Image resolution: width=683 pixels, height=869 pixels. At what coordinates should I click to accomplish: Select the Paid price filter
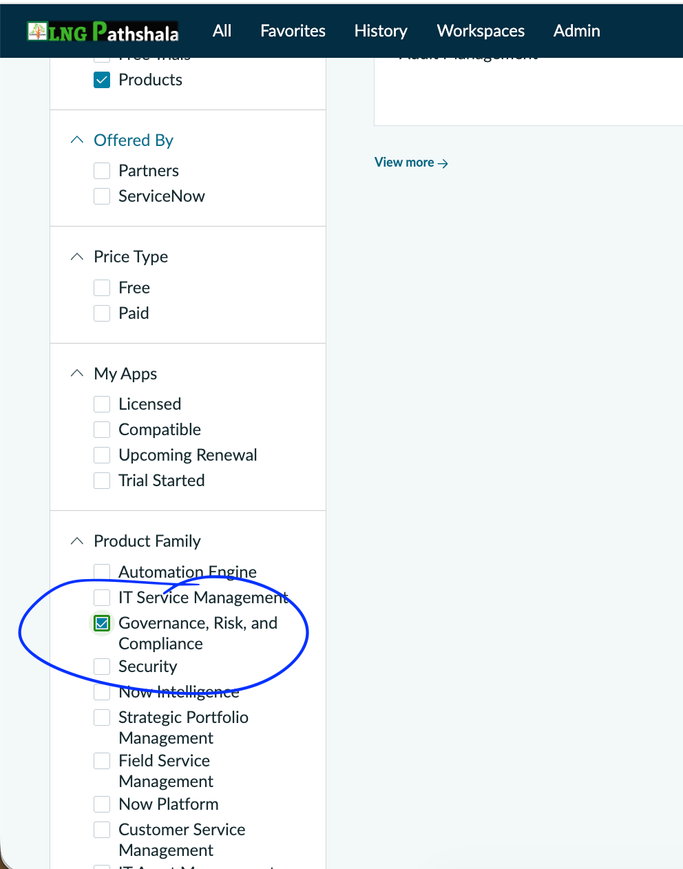click(102, 313)
